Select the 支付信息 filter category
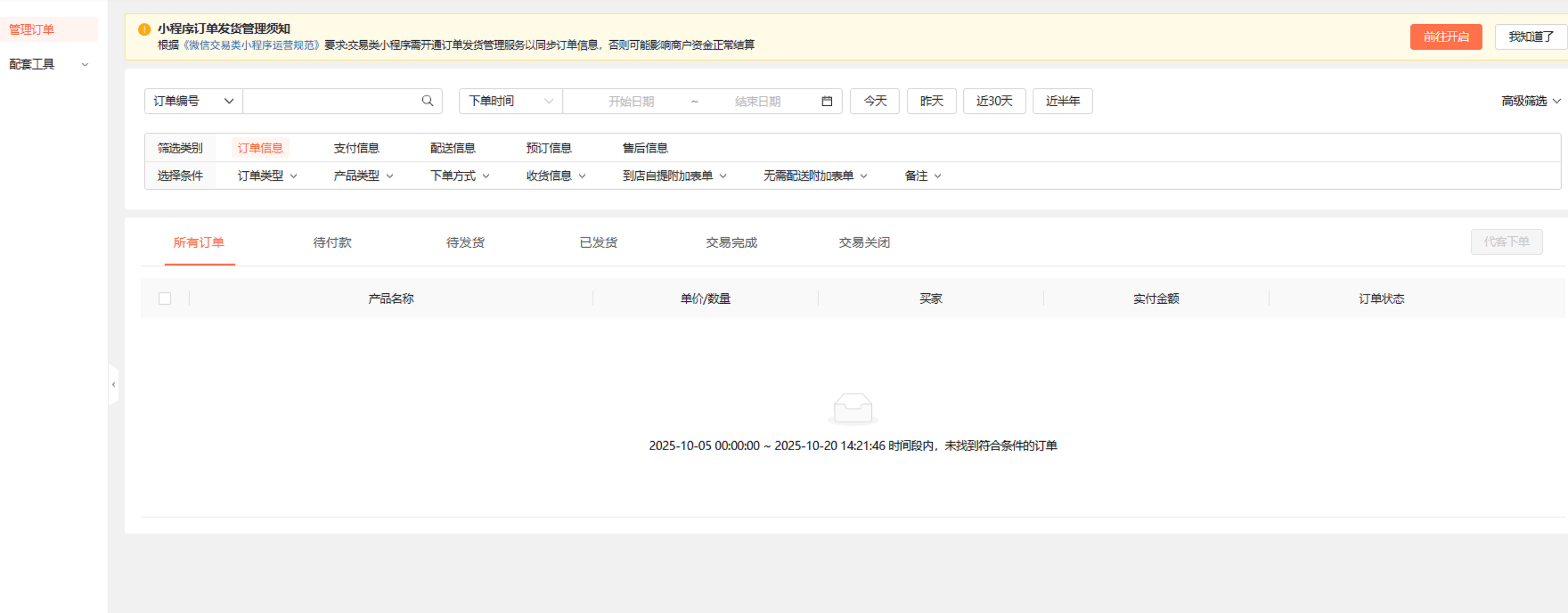 tap(356, 148)
